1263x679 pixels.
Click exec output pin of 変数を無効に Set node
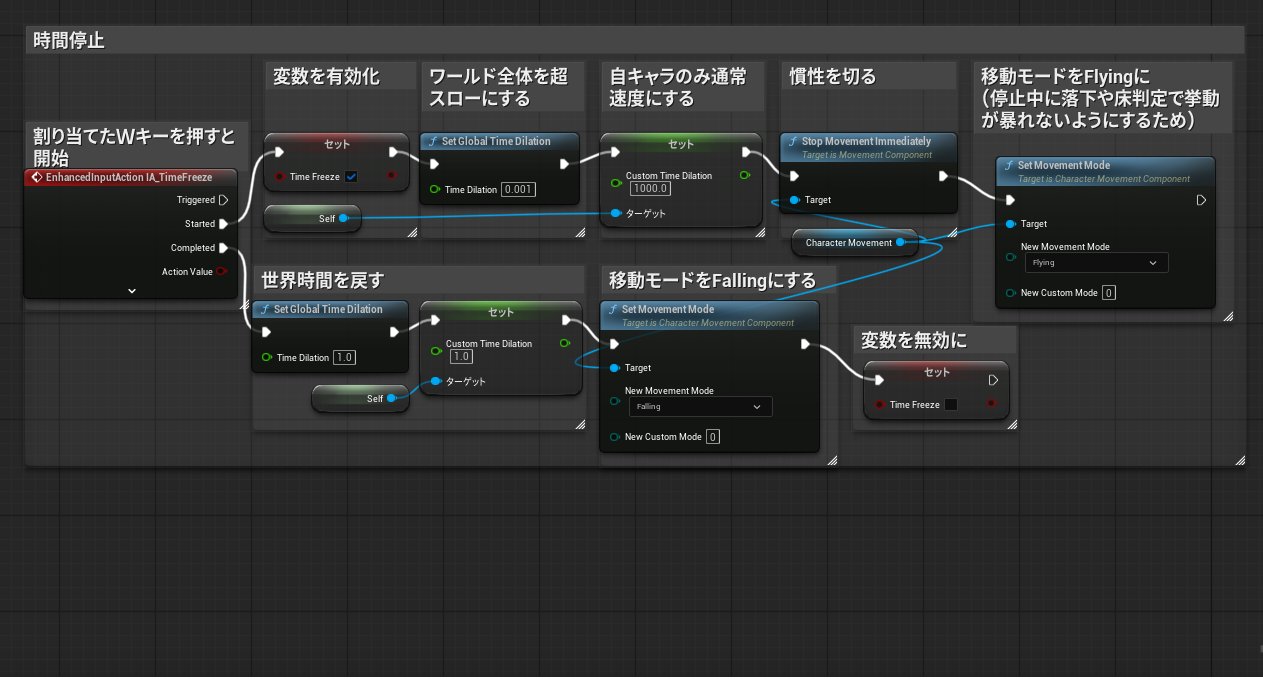(993, 380)
